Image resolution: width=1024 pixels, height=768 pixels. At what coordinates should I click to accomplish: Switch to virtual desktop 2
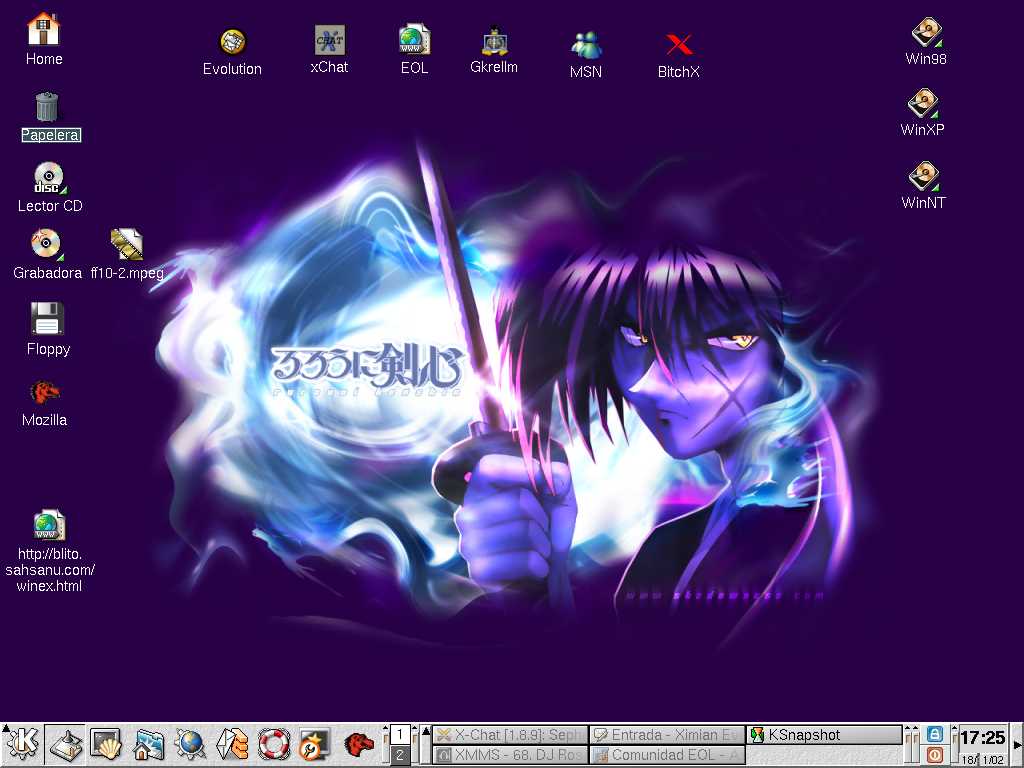(400, 755)
